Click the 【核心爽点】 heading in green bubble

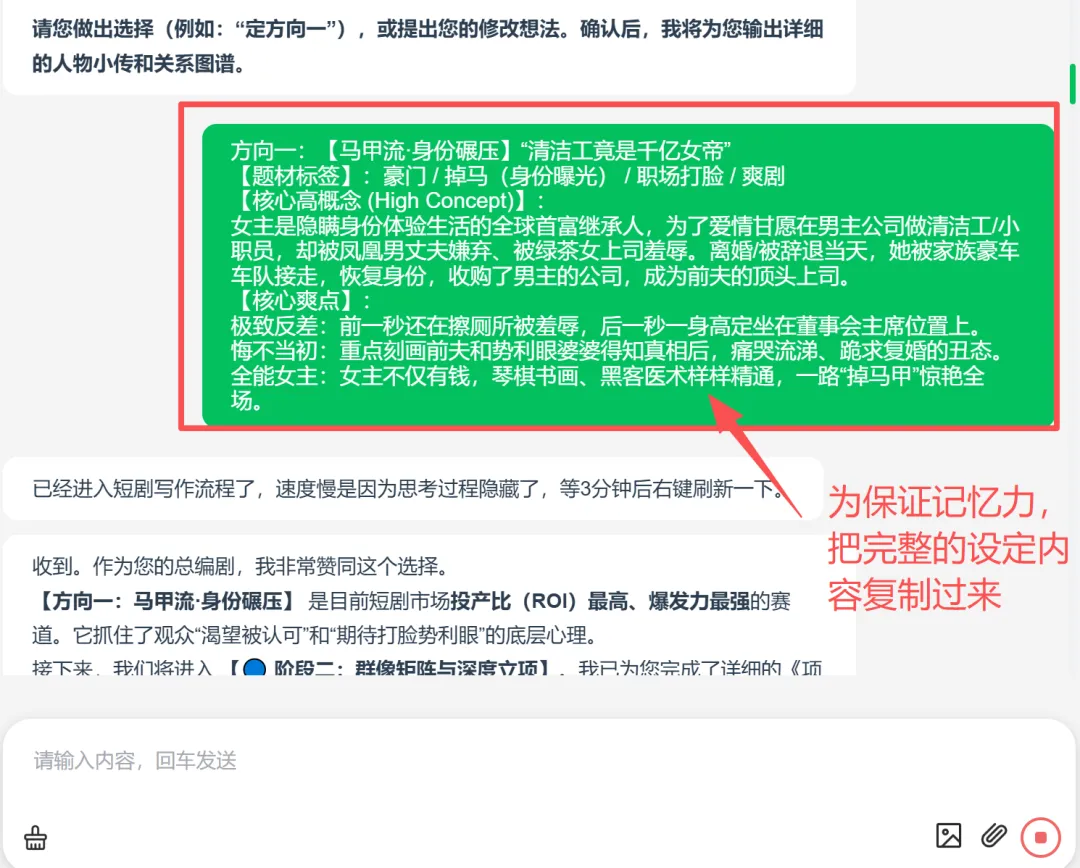[x=301, y=300]
